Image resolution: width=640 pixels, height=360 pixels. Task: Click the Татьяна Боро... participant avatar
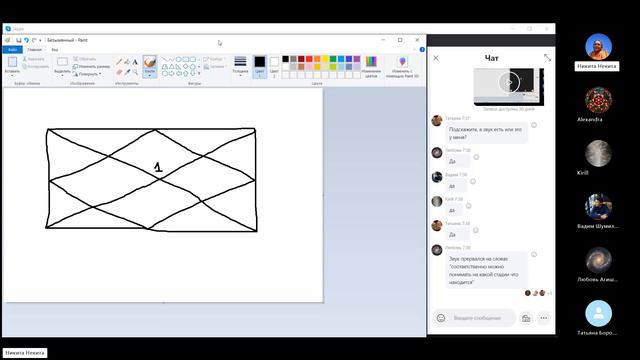(598, 313)
